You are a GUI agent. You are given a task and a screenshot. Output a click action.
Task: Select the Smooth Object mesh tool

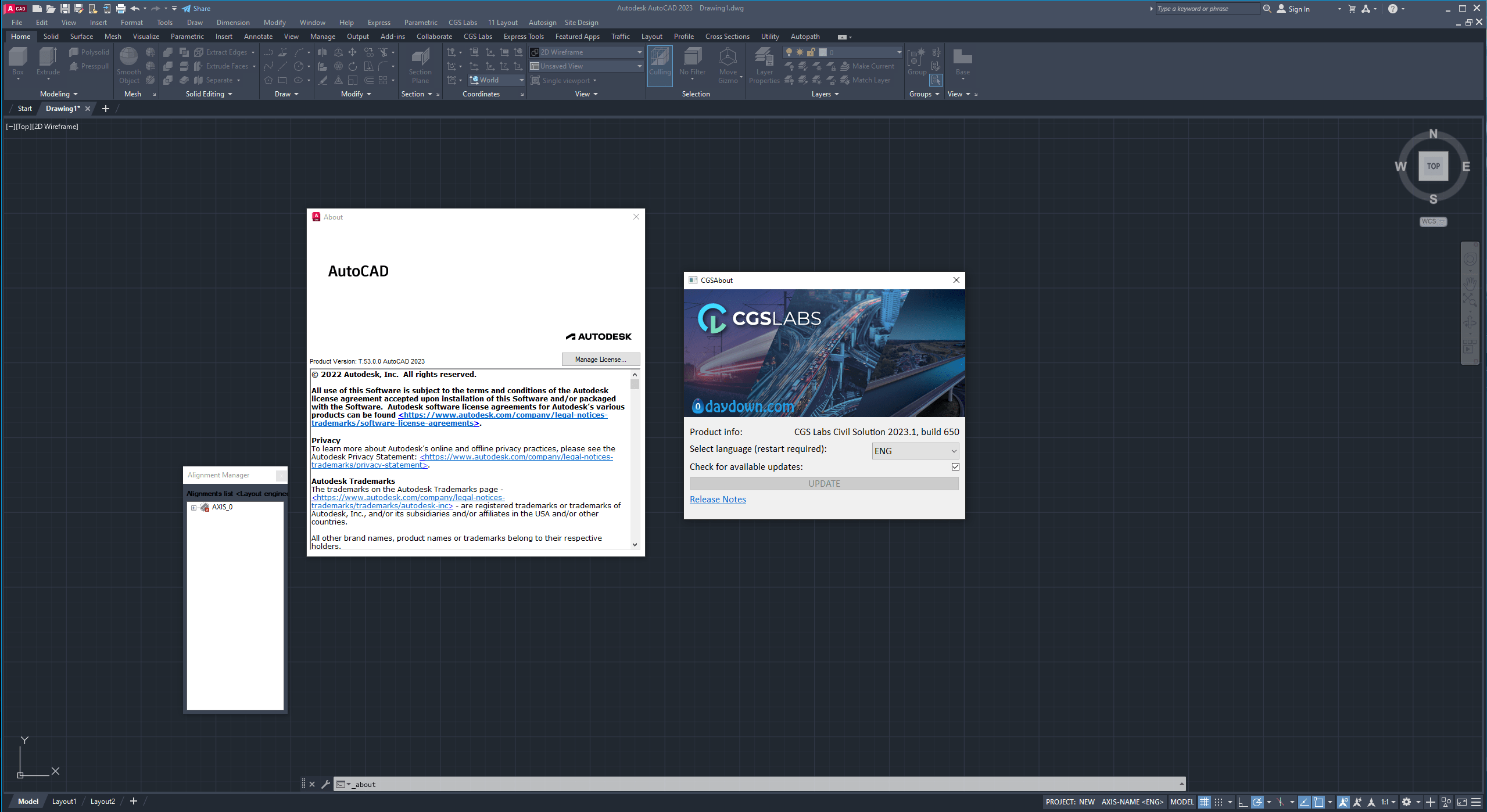[128, 66]
